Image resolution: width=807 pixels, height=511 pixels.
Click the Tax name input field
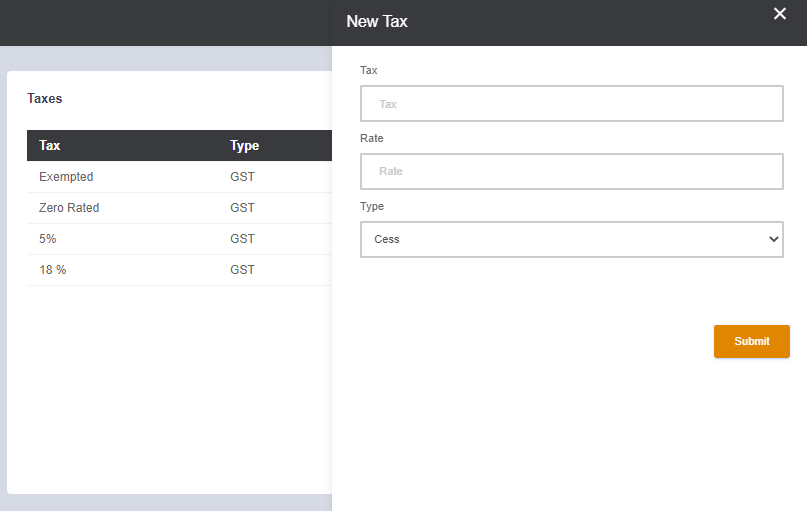pos(572,103)
